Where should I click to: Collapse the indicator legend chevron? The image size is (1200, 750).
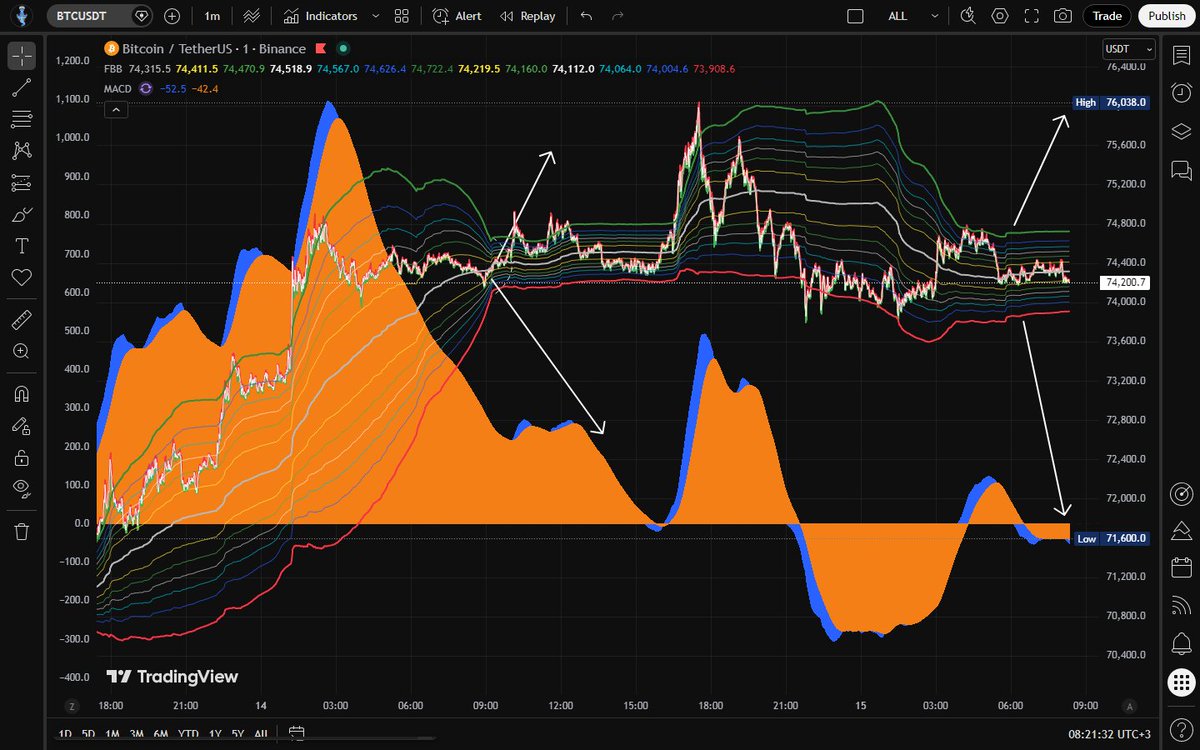(x=116, y=110)
